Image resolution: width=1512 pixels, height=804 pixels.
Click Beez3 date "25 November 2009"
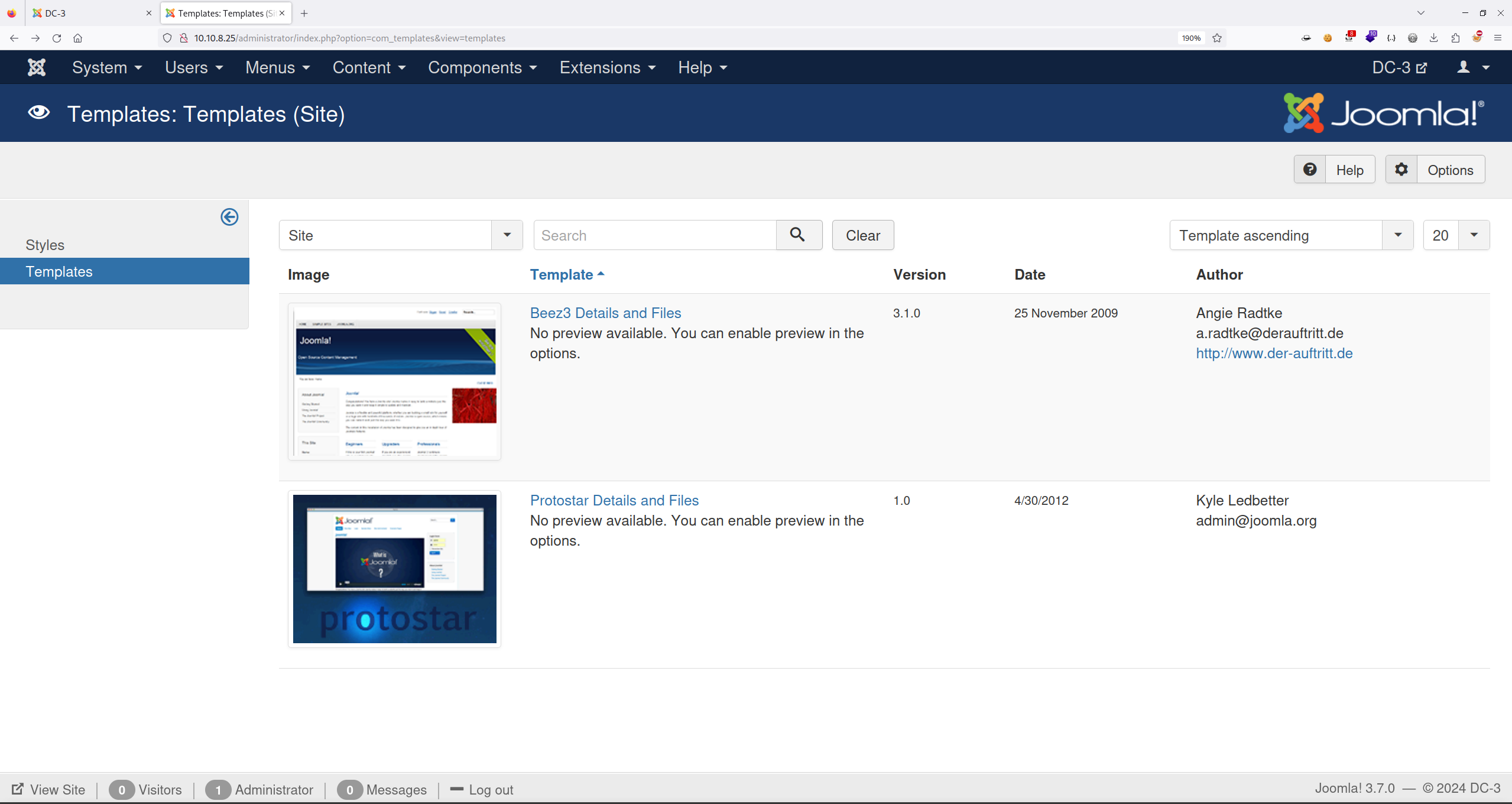click(x=1066, y=313)
